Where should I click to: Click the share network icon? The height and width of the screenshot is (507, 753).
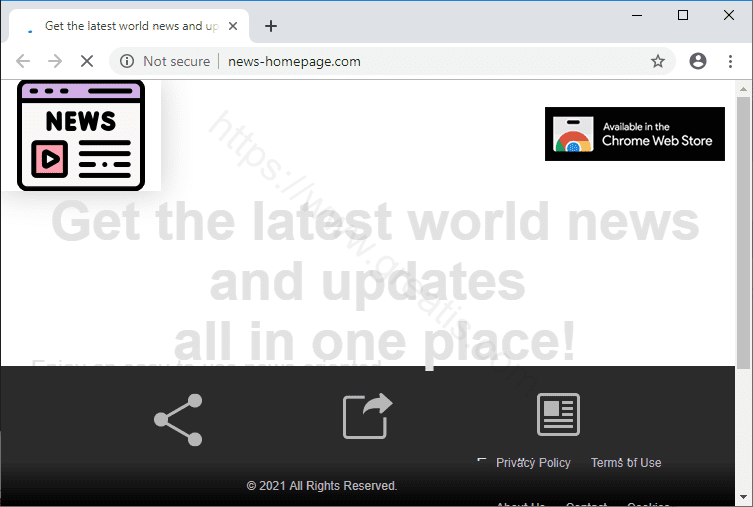(x=178, y=420)
